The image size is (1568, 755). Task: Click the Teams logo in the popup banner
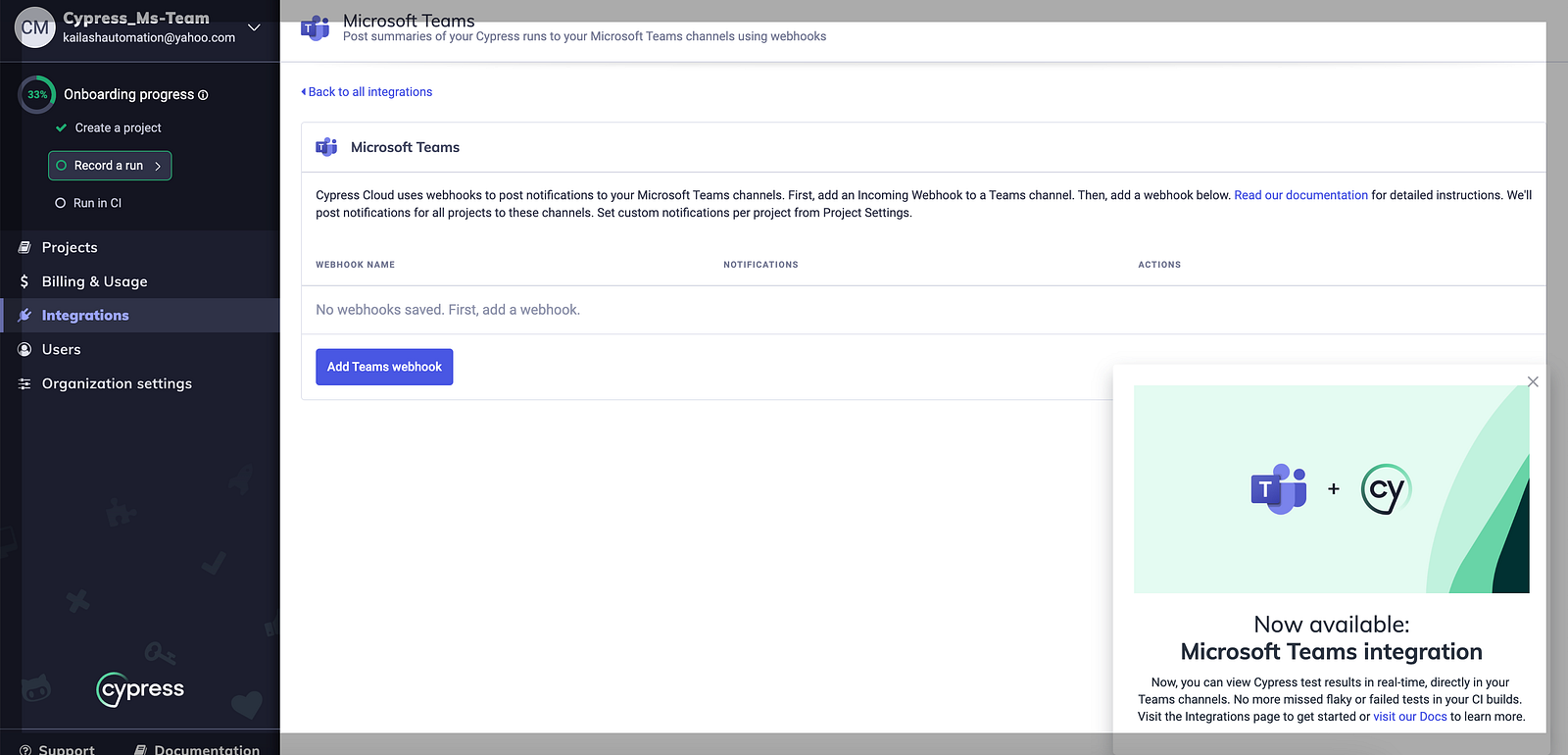[1279, 488]
